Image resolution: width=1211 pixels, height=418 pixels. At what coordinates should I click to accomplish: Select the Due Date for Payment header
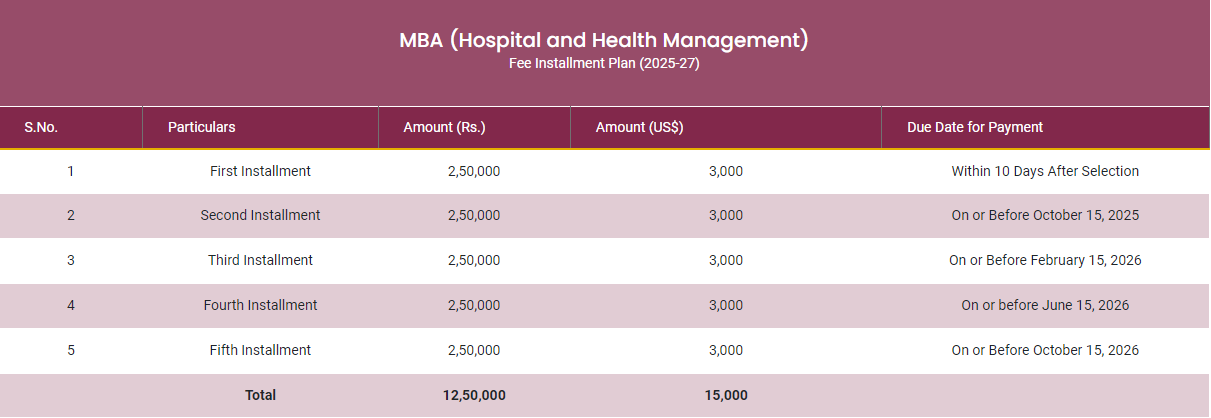975,127
